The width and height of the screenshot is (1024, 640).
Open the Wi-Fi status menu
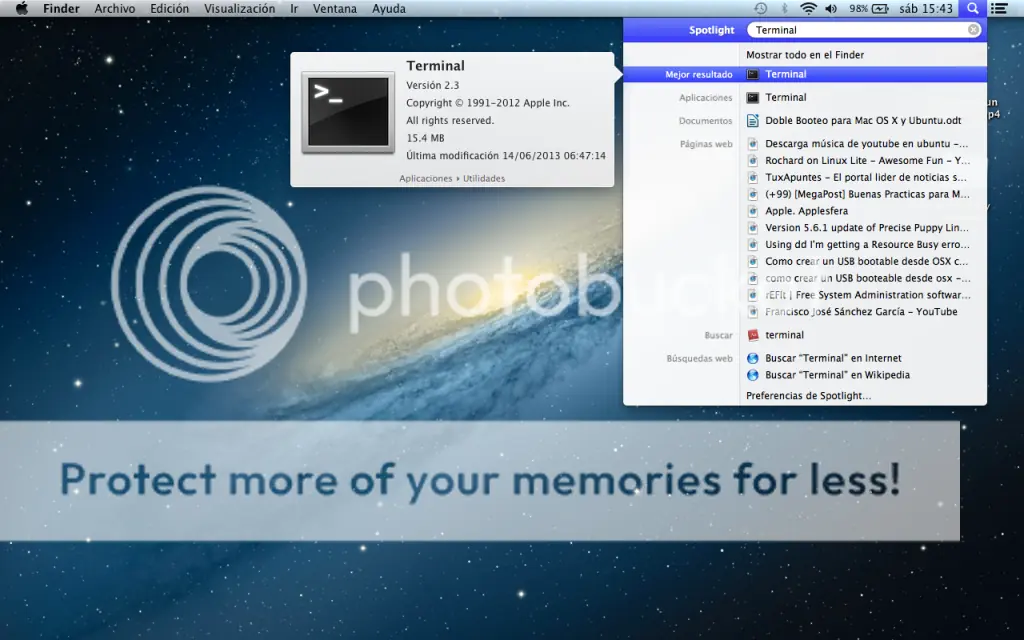pos(808,8)
